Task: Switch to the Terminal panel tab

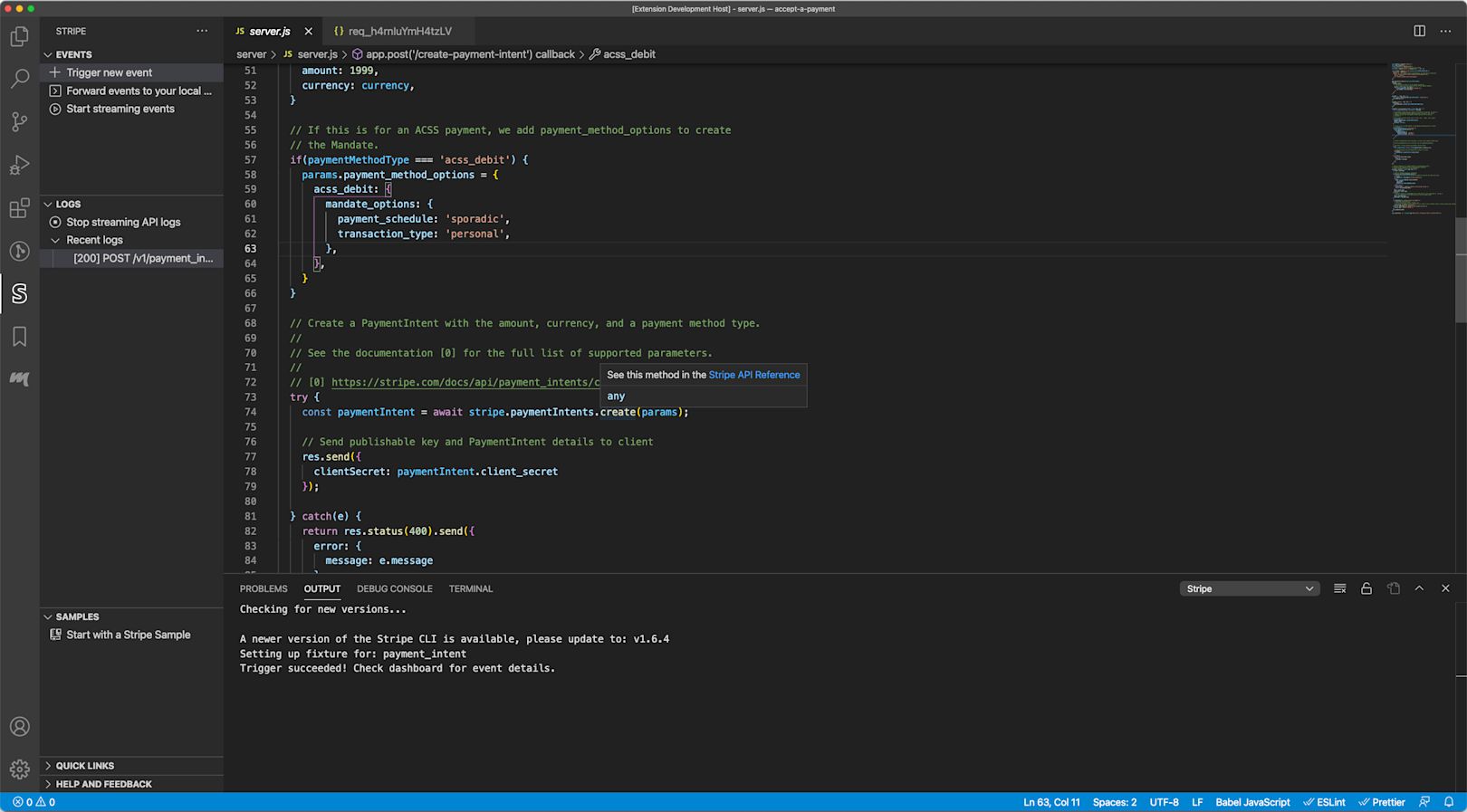Action: [x=470, y=588]
